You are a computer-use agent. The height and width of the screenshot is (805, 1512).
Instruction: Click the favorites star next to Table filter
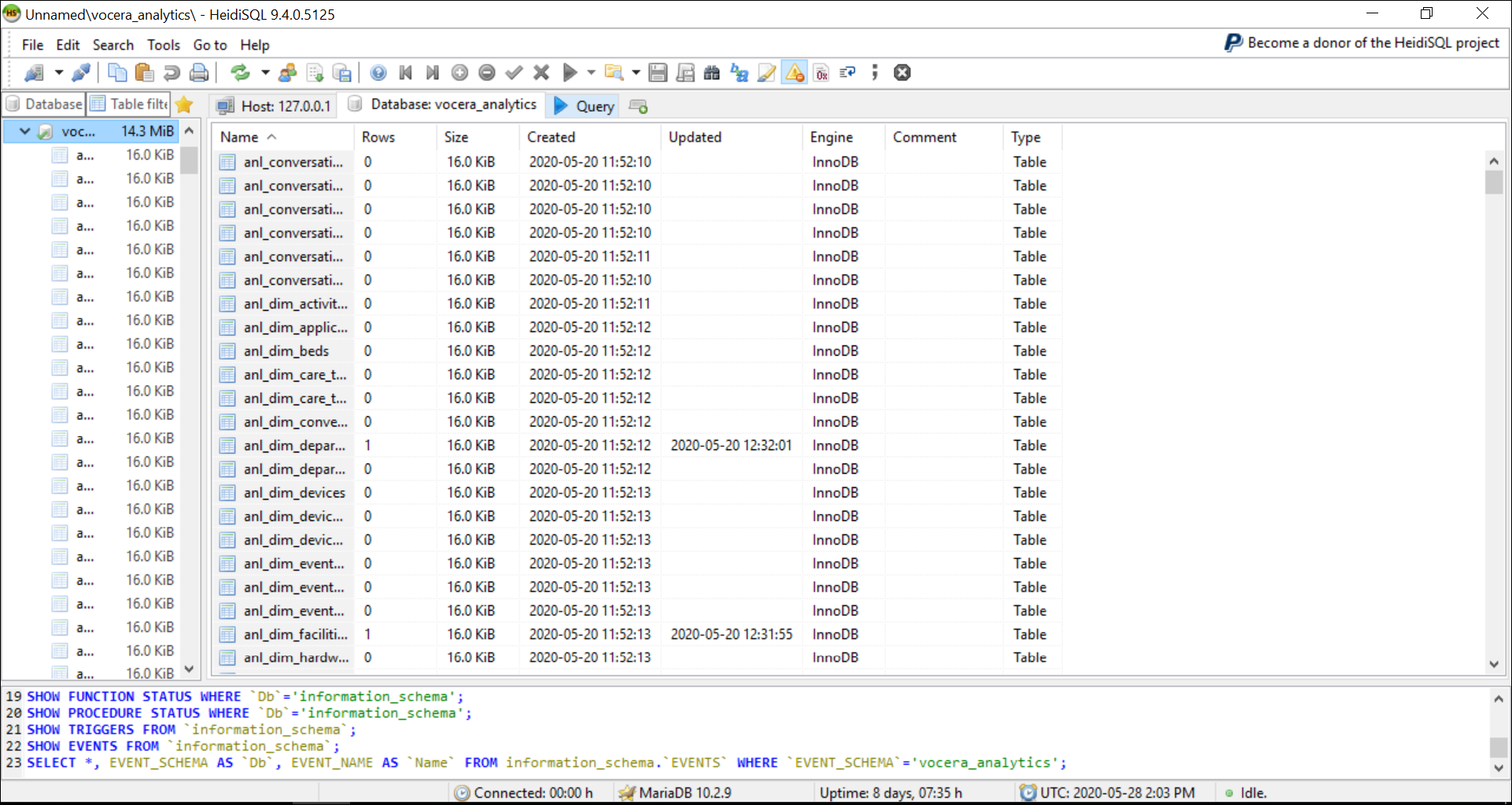pos(185,104)
